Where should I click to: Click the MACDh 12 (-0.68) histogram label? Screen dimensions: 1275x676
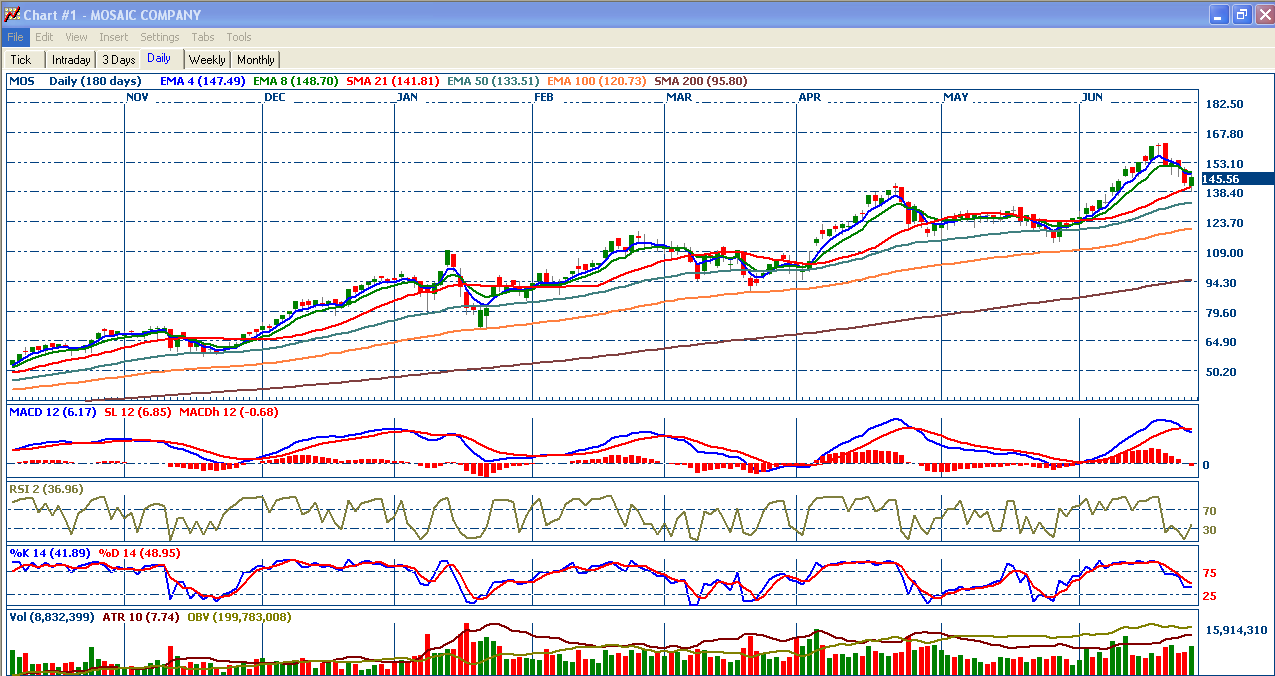pyautogui.click(x=229, y=412)
